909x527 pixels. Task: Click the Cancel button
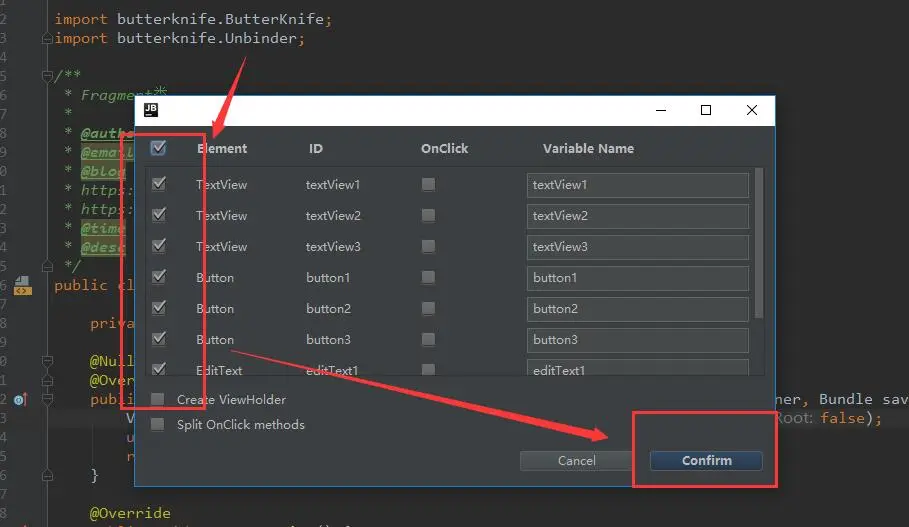tap(576, 460)
